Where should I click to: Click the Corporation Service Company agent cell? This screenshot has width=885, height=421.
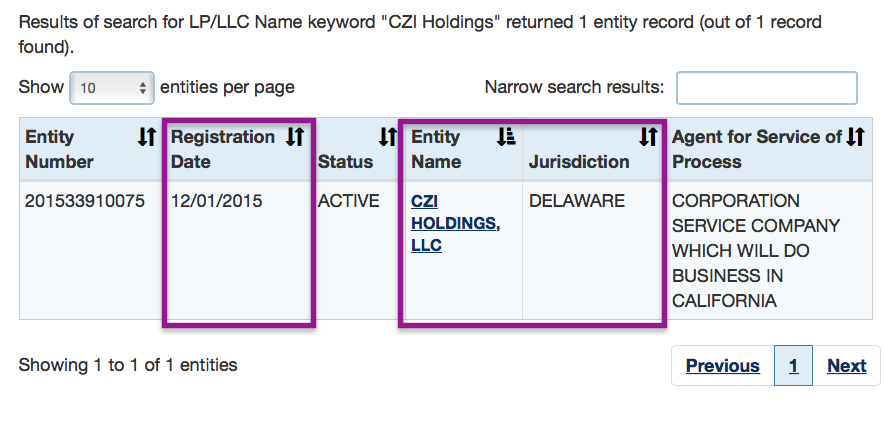coord(755,250)
